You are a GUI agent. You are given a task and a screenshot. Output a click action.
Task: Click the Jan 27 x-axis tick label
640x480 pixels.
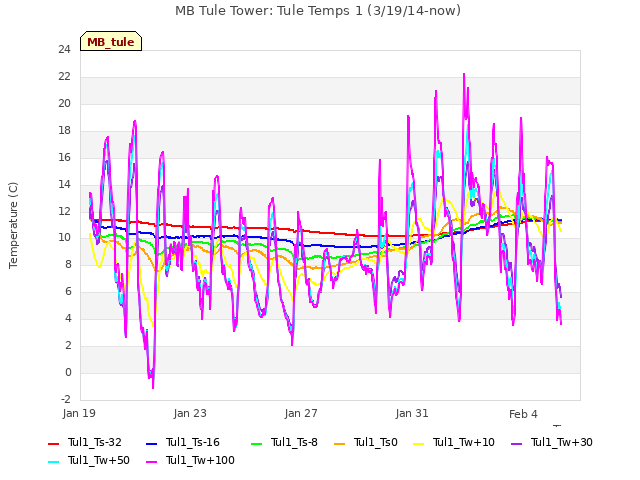point(301,413)
